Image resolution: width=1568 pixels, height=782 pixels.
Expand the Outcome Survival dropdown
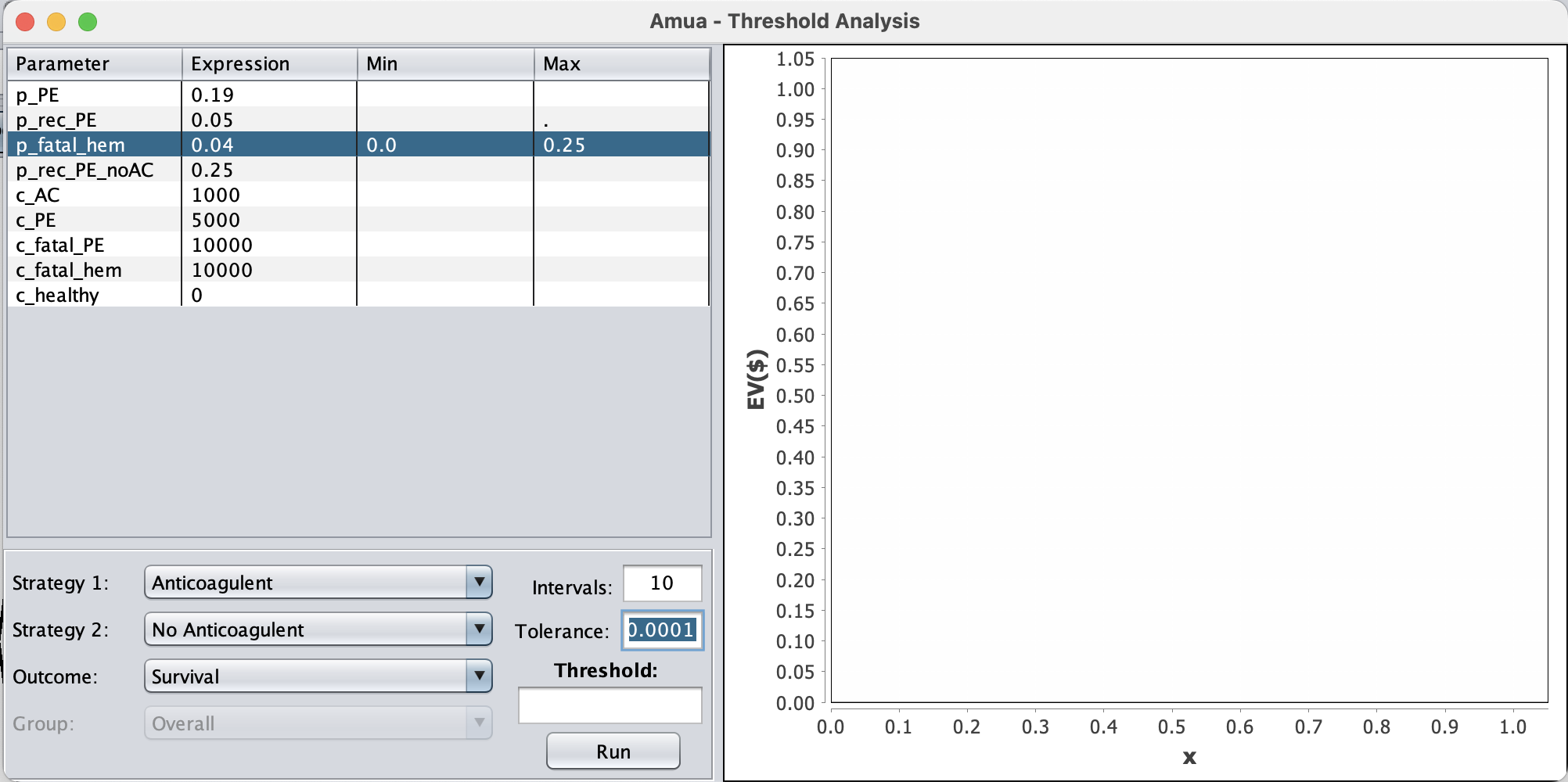(x=318, y=676)
